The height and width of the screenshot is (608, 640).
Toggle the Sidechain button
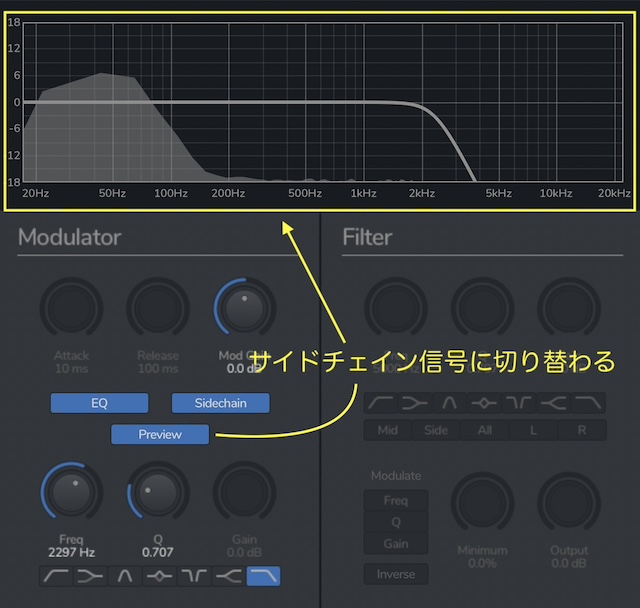coord(221,403)
